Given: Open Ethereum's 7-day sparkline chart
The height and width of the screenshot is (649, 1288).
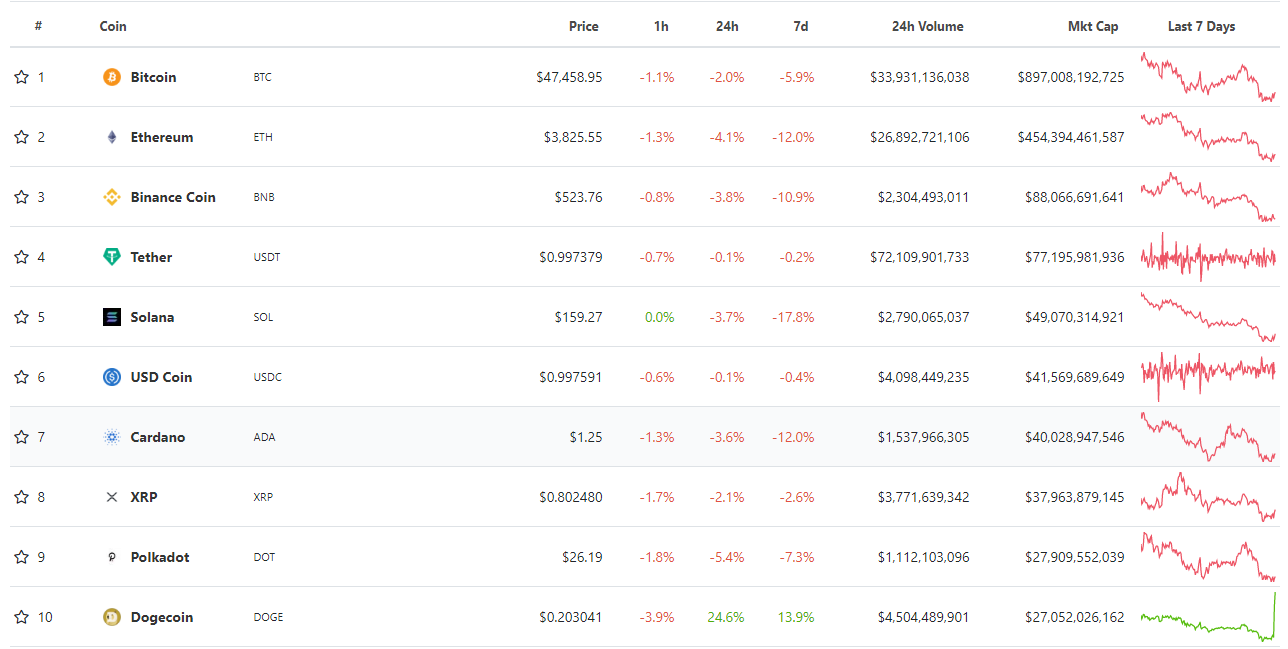Looking at the screenshot, I should tap(1208, 137).
